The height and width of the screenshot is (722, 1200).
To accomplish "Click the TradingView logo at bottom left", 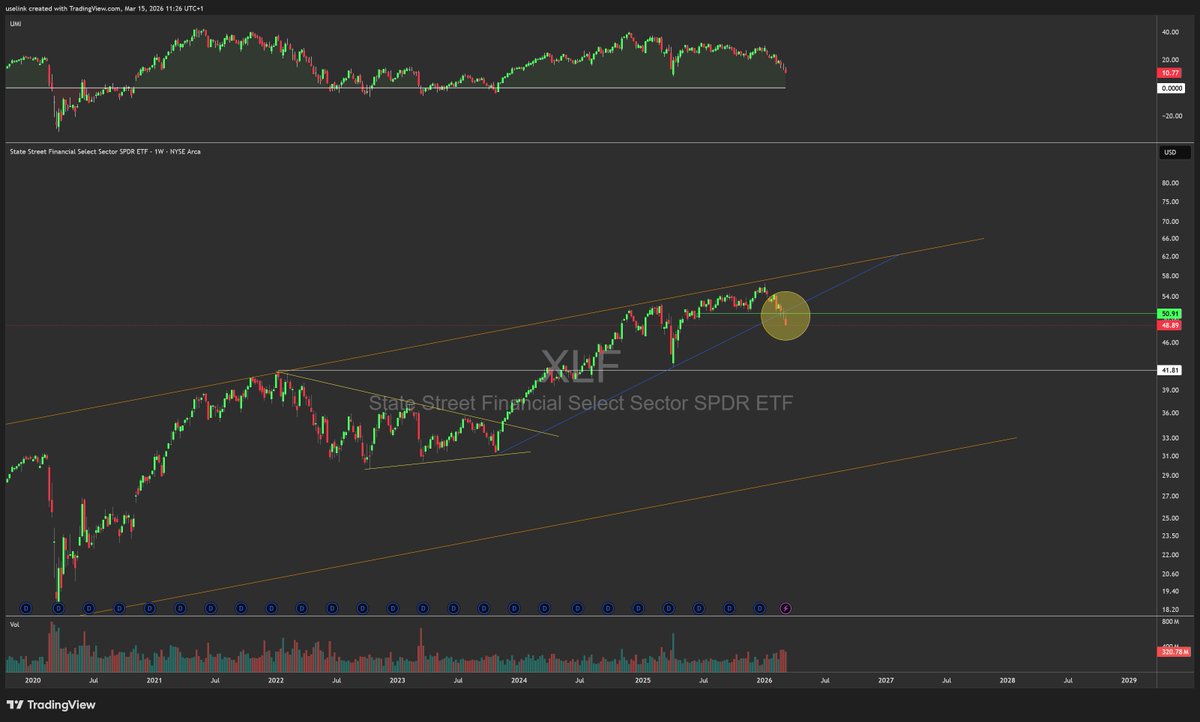I will point(50,703).
